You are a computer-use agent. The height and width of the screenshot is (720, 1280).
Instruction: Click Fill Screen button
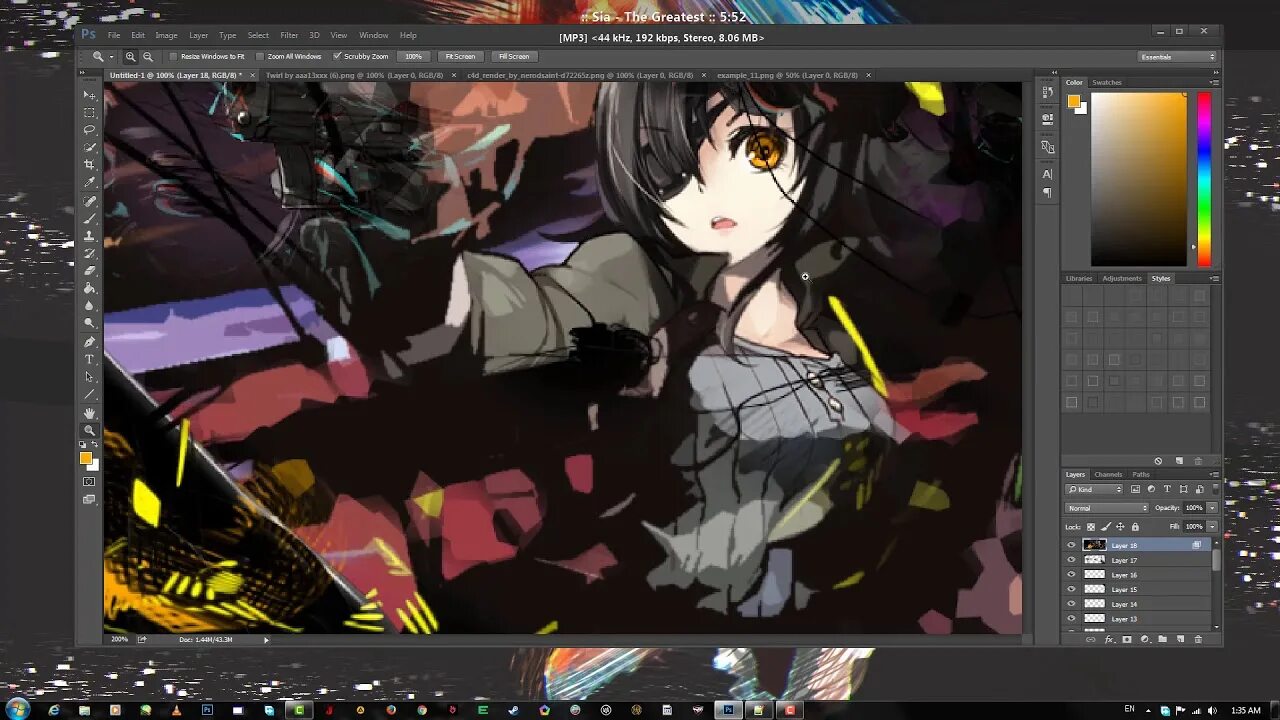tap(514, 57)
